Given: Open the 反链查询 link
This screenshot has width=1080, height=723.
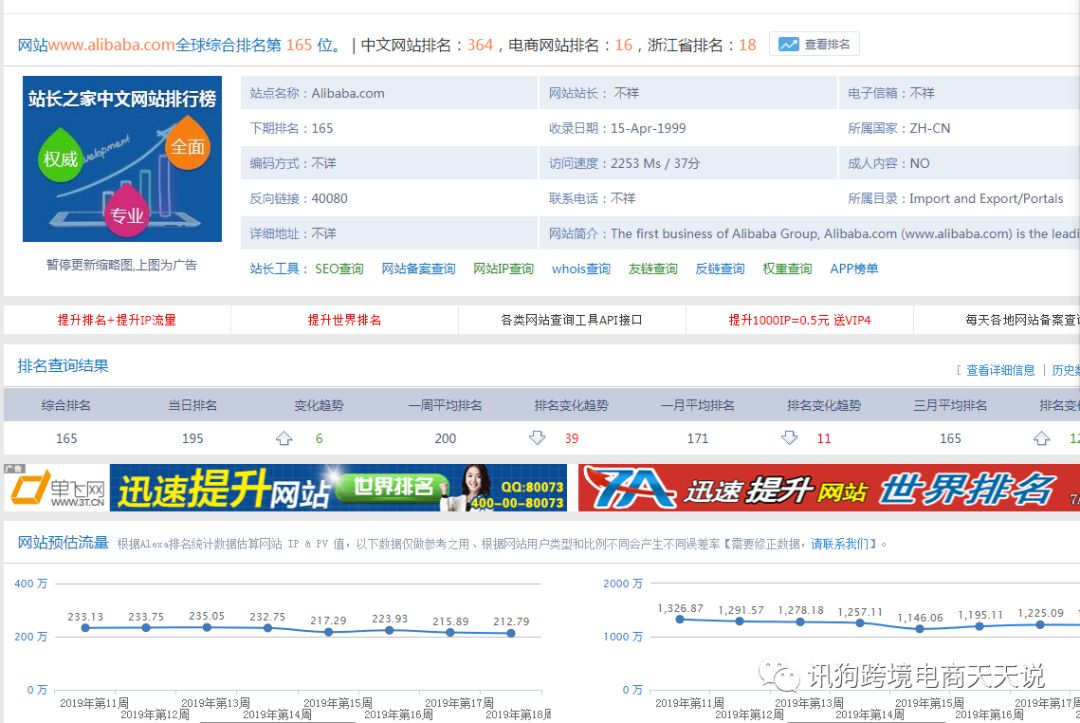Looking at the screenshot, I should click(x=720, y=269).
